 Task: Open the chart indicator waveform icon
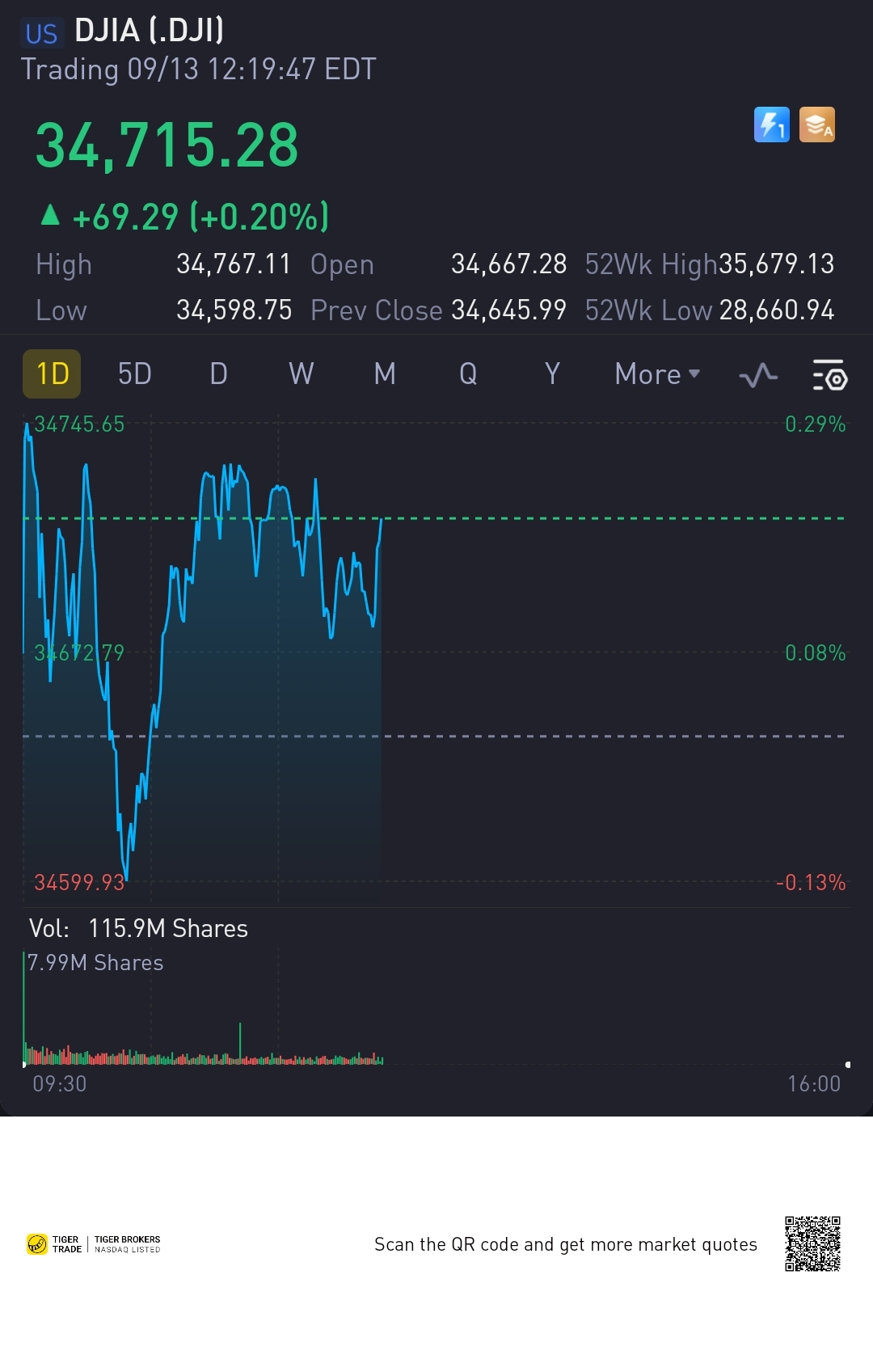[x=758, y=375]
